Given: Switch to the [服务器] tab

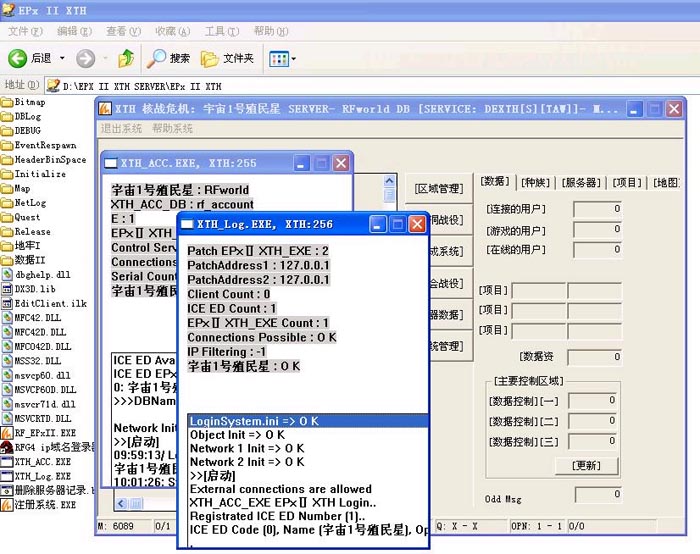Looking at the screenshot, I should point(581,182).
